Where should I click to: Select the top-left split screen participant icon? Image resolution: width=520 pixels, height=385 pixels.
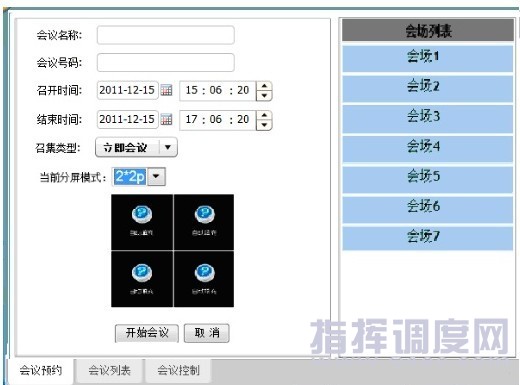point(142,214)
